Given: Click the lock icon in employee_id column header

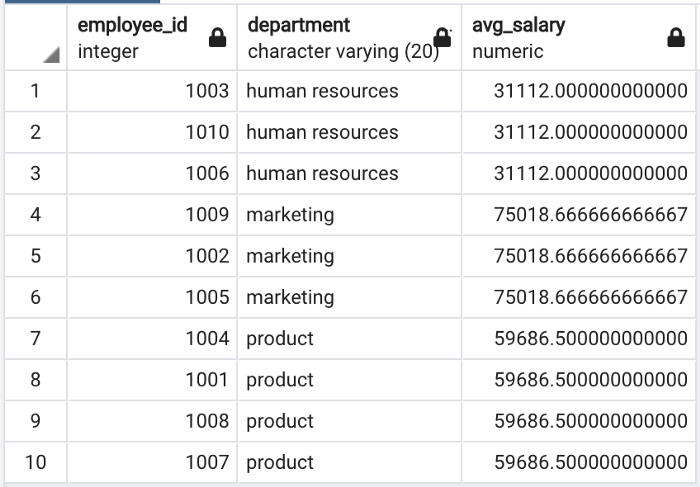Looking at the screenshot, I should pyautogui.click(x=215, y=38).
